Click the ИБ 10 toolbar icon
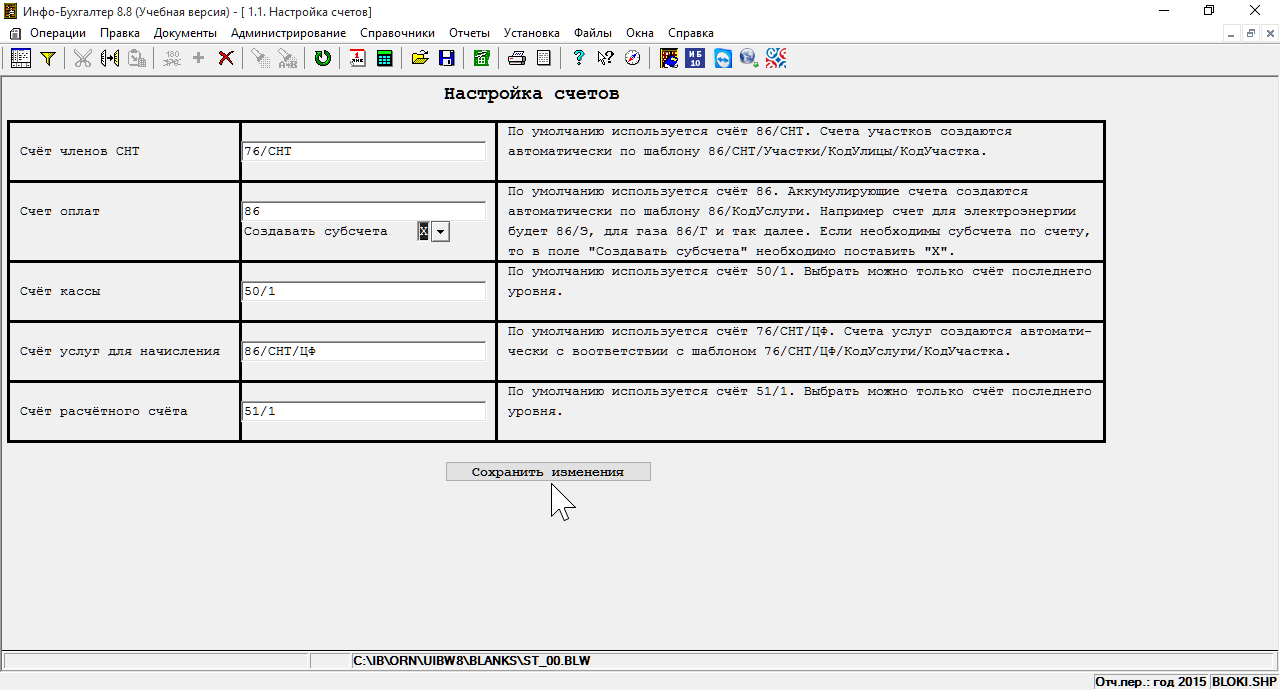This screenshot has width=1280, height=690. click(696, 58)
